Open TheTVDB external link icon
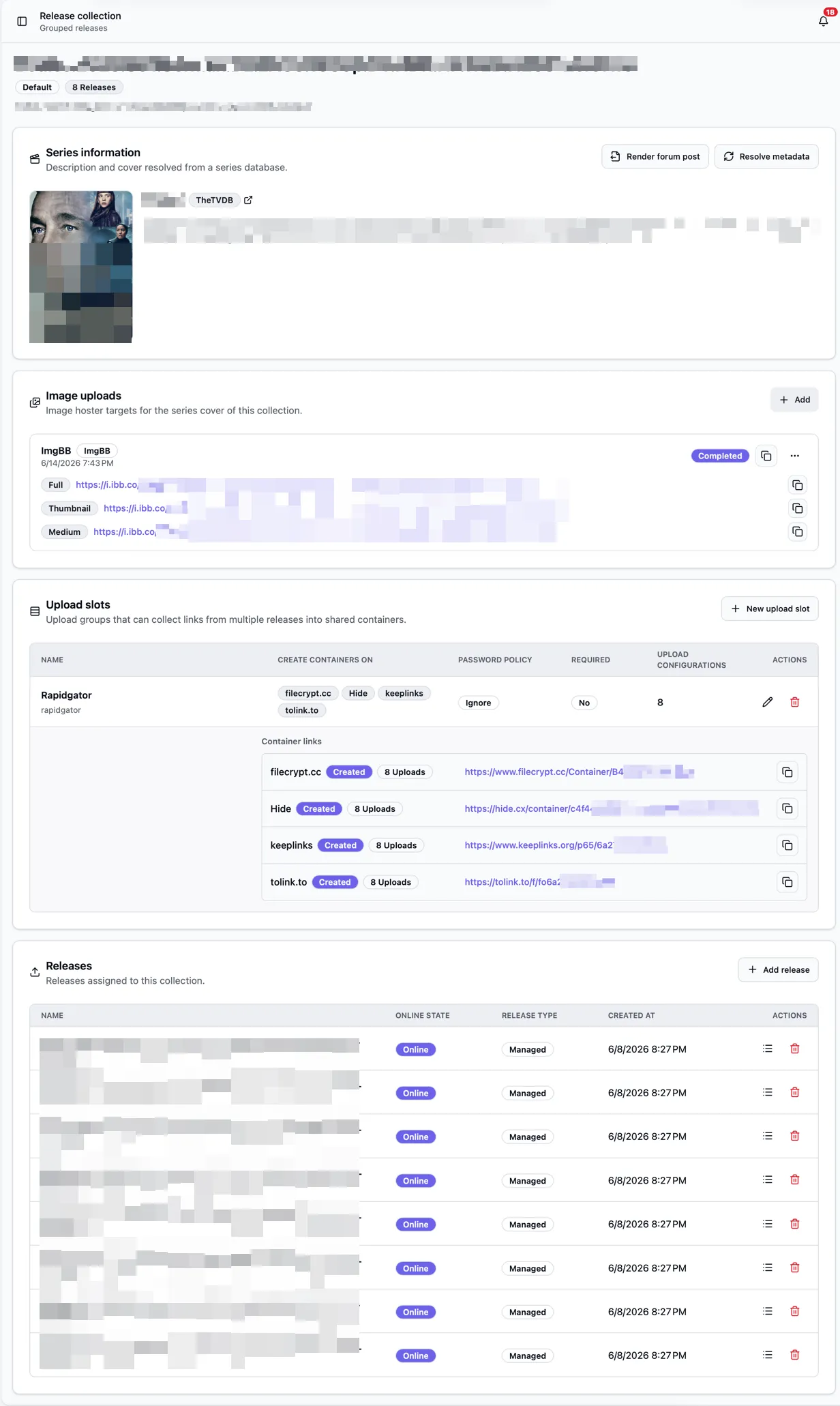Screen dimensions: 840x1406 (x=248, y=200)
